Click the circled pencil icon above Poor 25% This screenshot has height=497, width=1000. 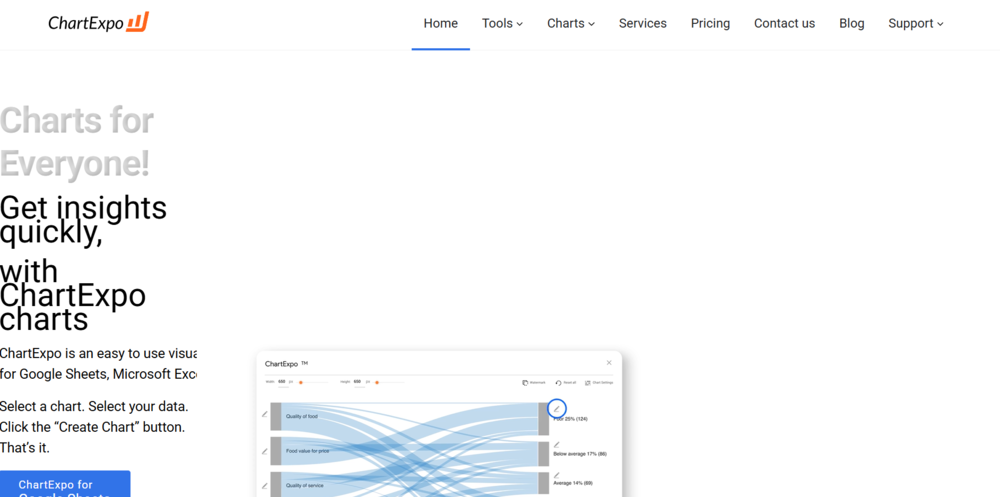point(557,408)
